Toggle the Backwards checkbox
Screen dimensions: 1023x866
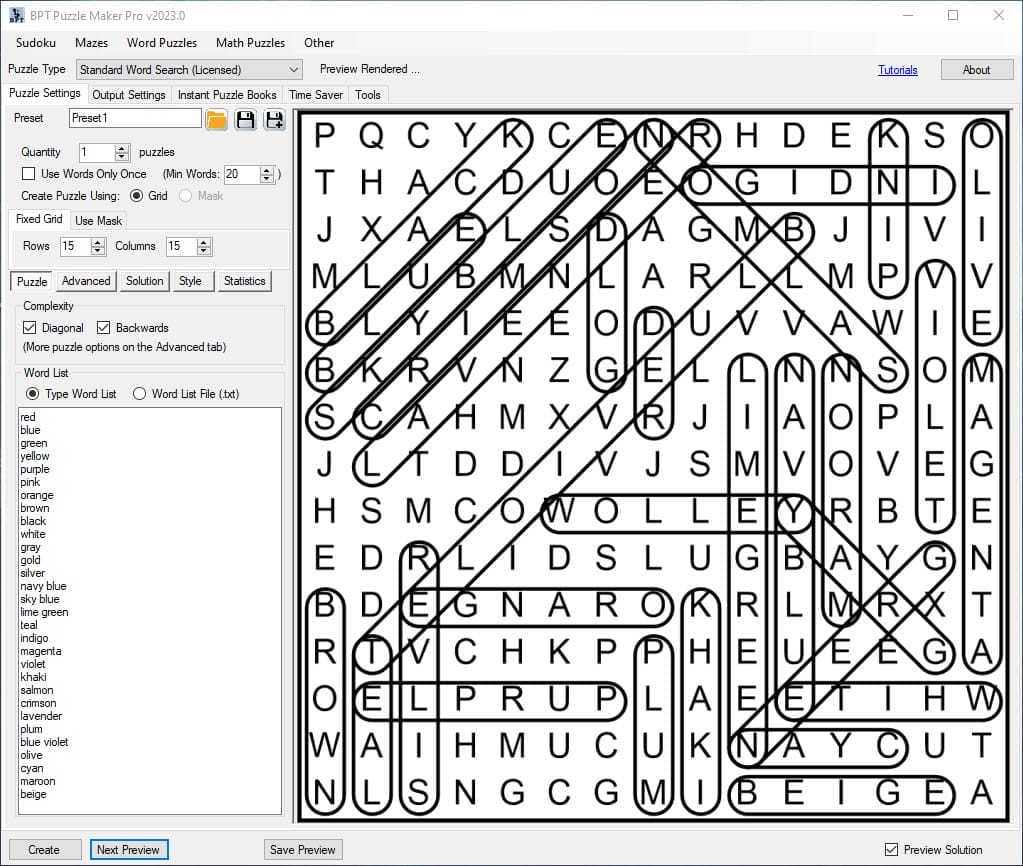[x=104, y=328]
